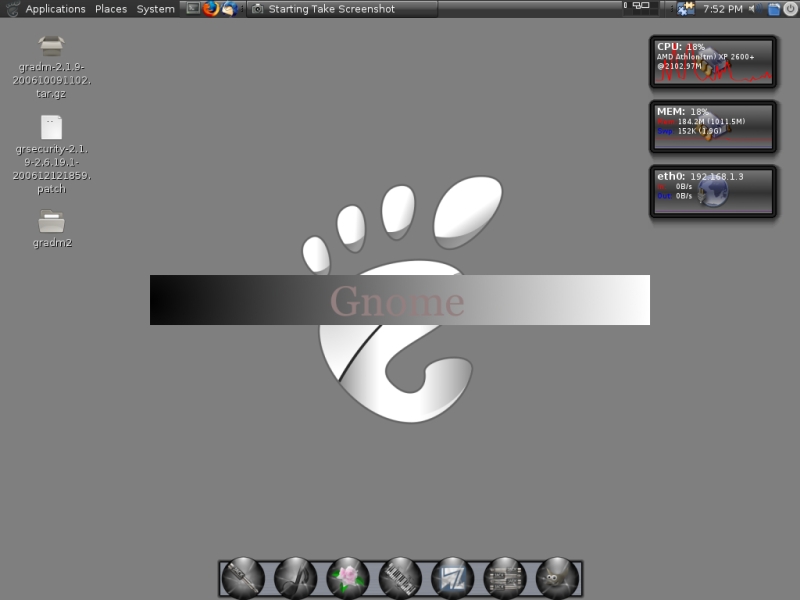
Task: Click the MEM monitor desklet
Action: (713, 127)
